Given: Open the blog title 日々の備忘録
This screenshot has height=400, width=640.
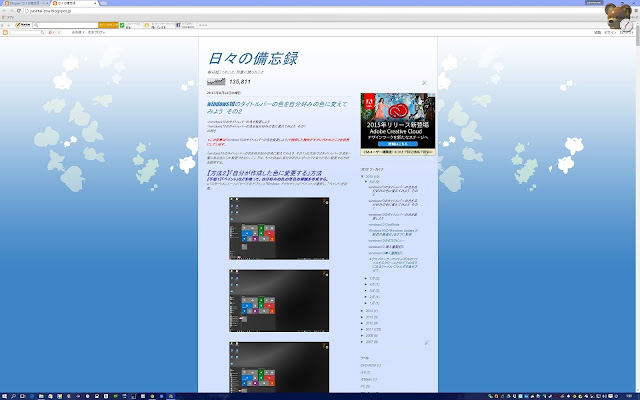Looking at the screenshot, I should [x=253, y=58].
